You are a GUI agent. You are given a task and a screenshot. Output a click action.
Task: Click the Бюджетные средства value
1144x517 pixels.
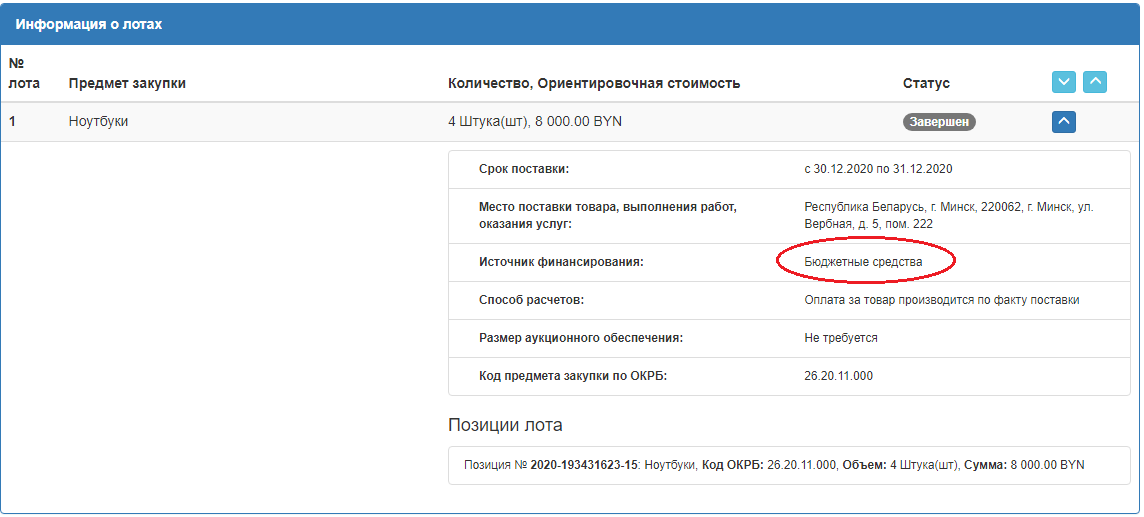863,260
